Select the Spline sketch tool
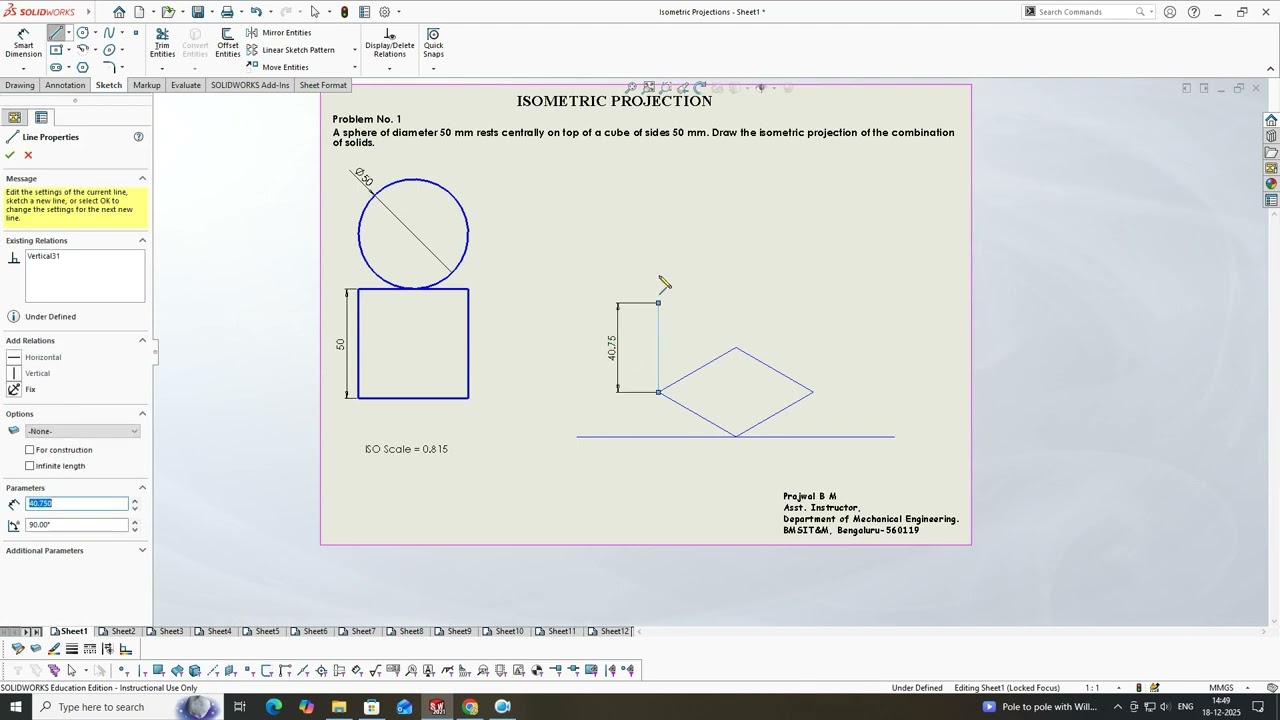 [109, 33]
